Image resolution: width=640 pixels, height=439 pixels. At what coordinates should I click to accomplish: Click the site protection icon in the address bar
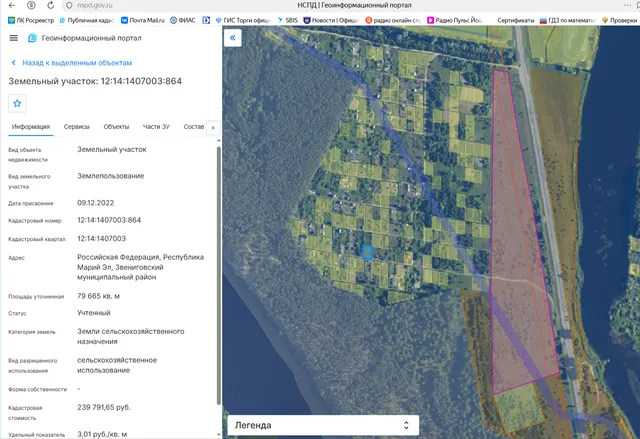69,5
